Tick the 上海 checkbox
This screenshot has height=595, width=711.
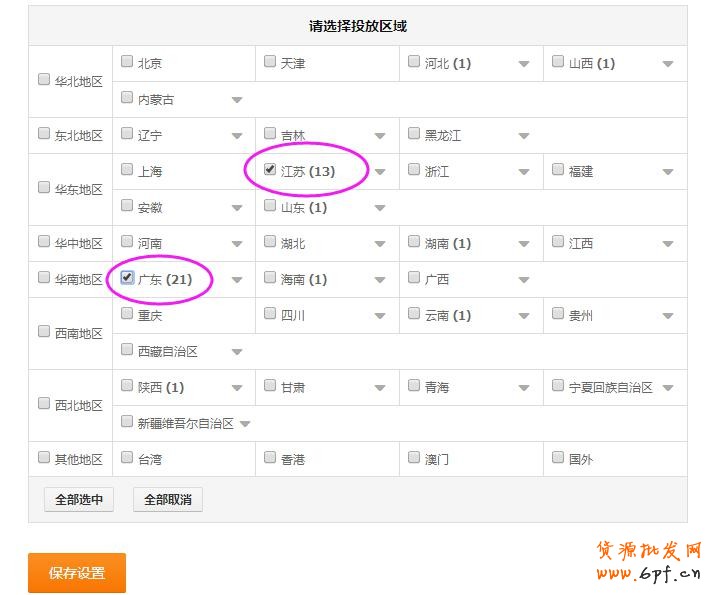(127, 170)
